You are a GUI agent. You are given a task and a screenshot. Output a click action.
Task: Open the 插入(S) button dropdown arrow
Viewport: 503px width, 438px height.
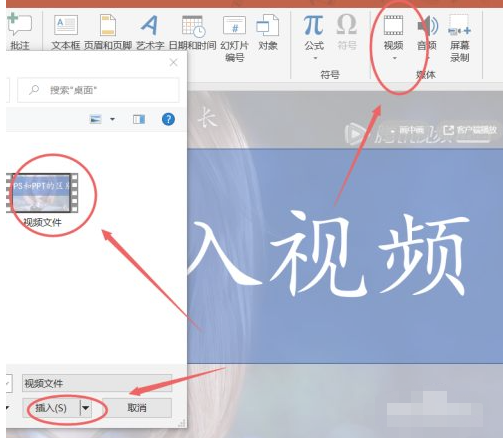pyautogui.click(x=86, y=408)
